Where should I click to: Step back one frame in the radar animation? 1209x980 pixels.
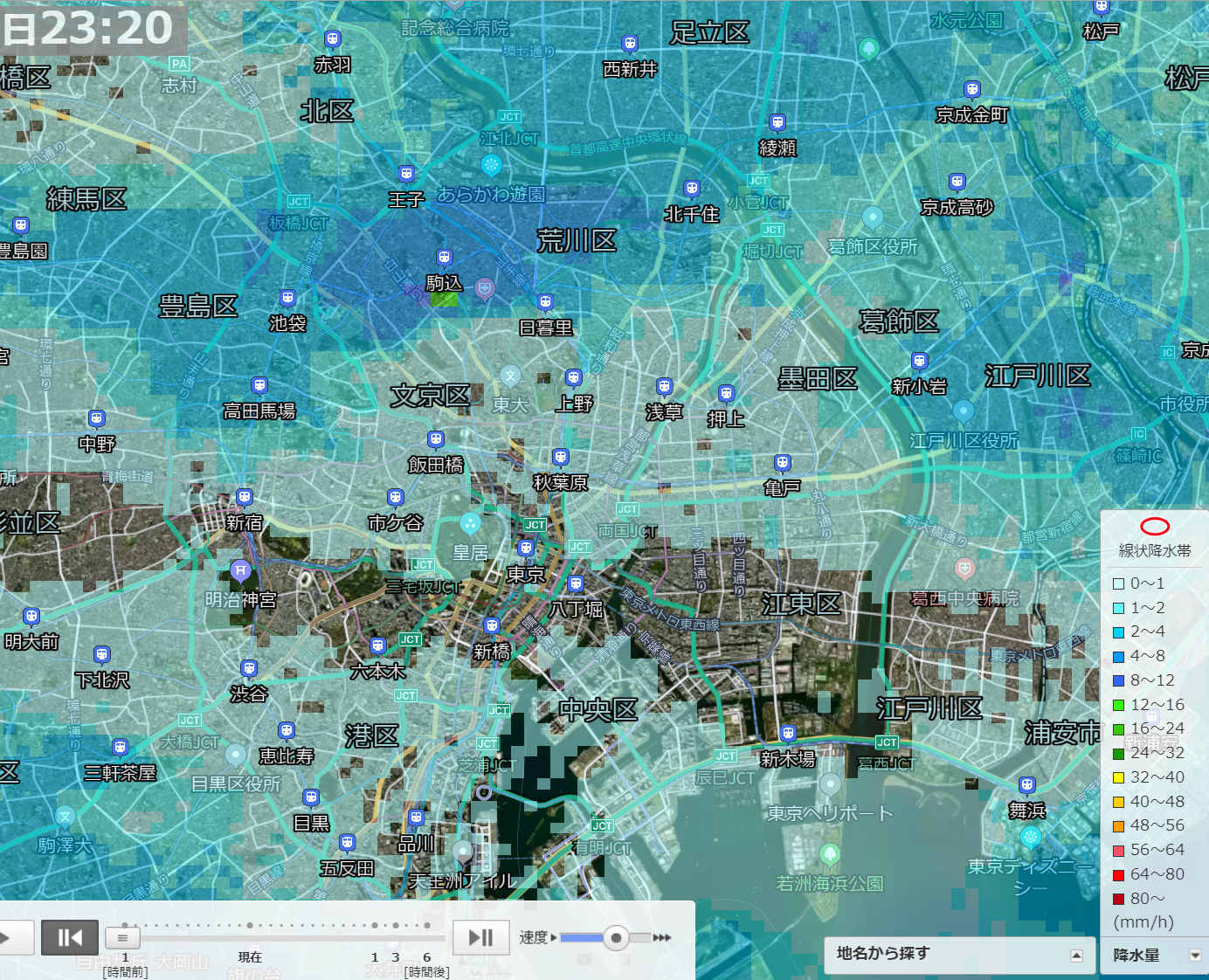(x=70, y=937)
